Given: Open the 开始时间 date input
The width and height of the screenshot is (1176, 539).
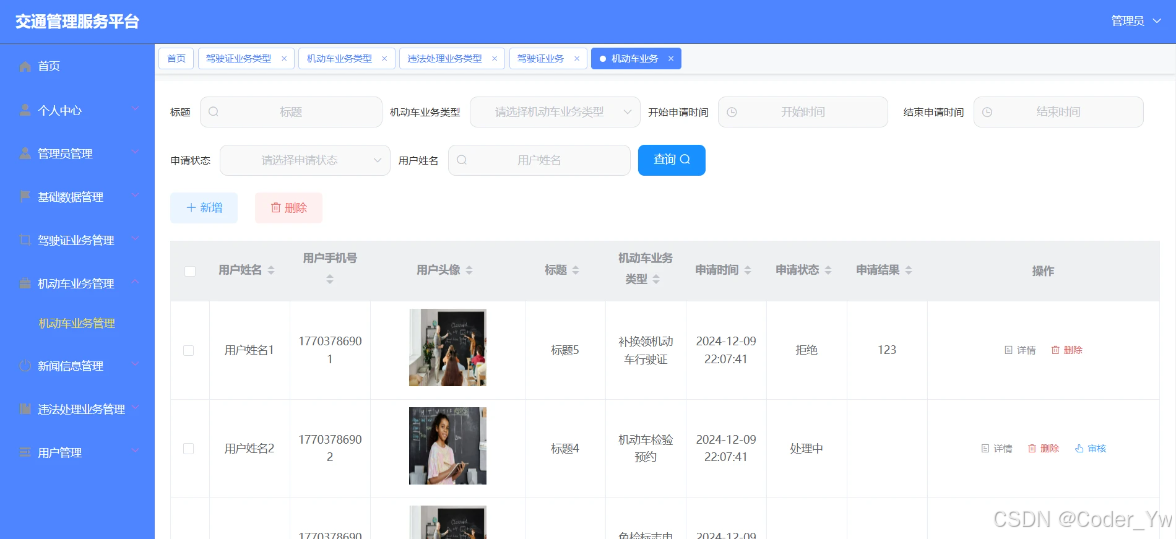Looking at the screenshot, I should tap(802, 112).
